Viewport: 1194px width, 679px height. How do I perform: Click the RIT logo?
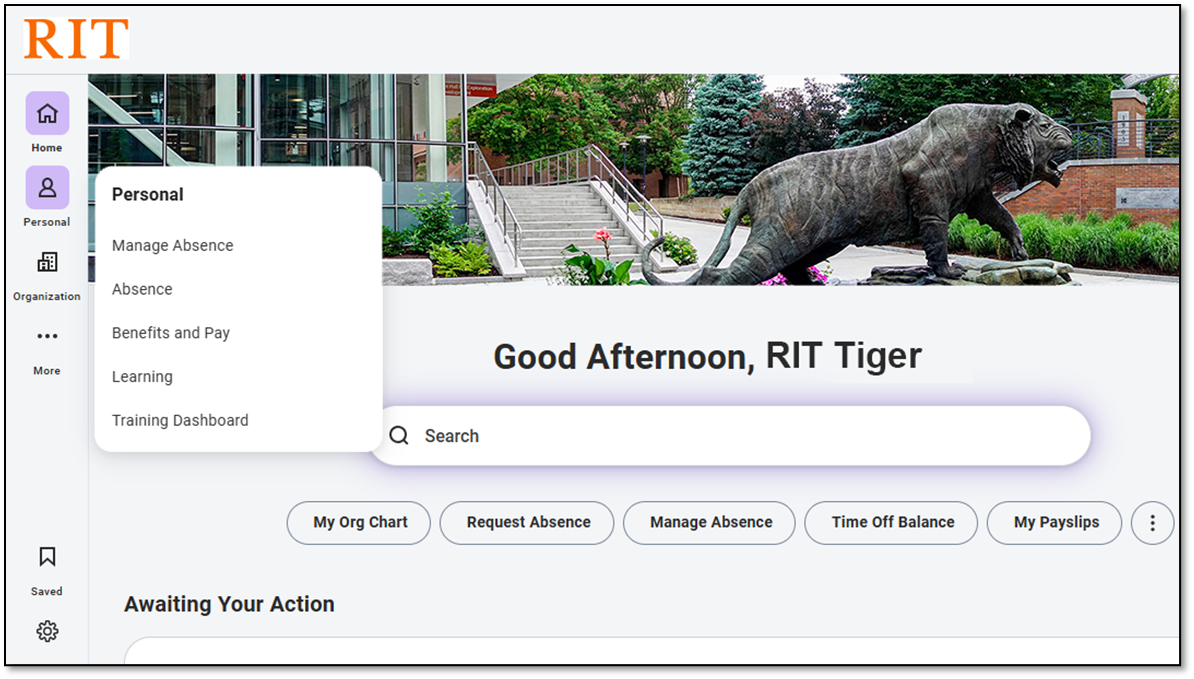point(75,39)
